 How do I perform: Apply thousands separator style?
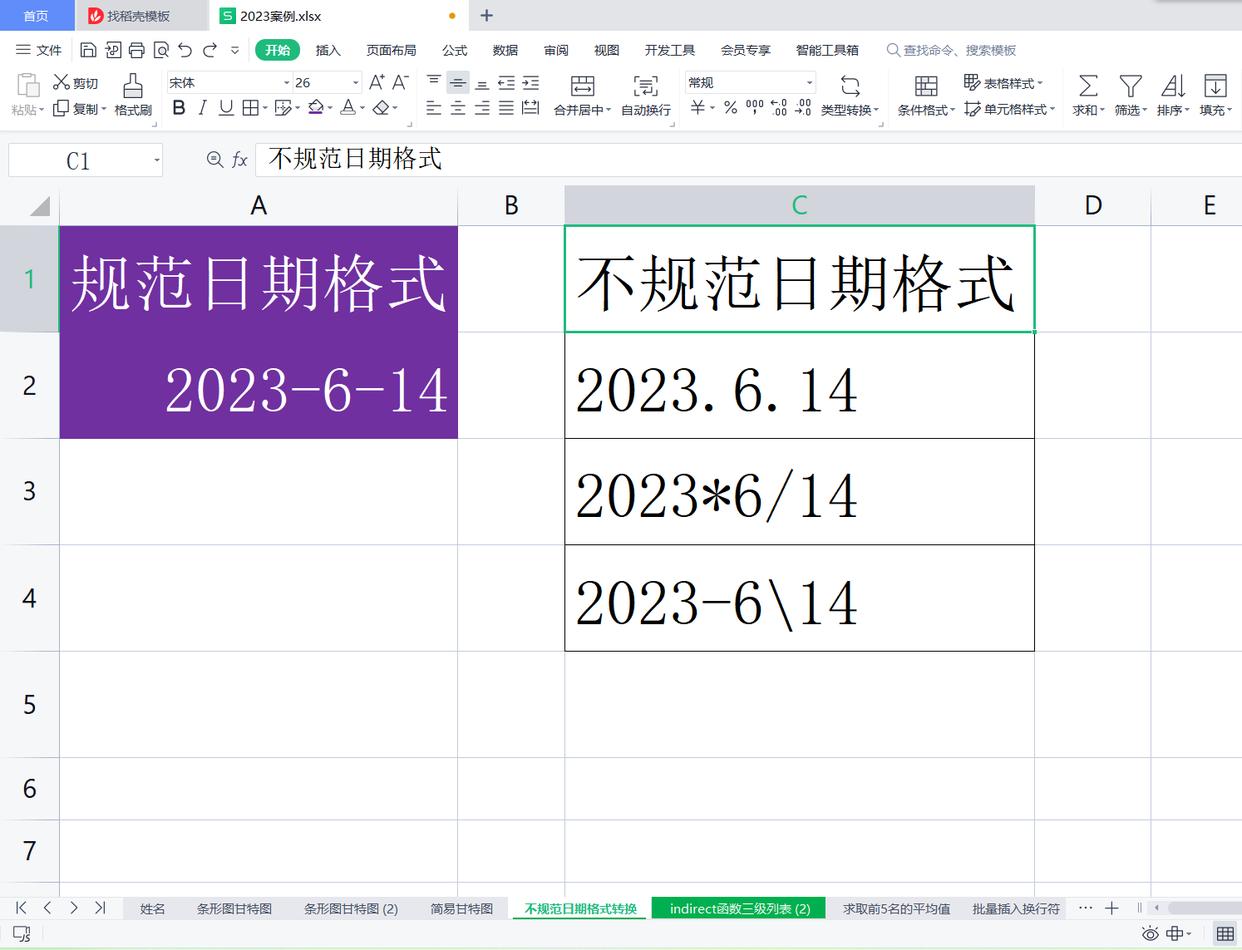coord(755,108)
